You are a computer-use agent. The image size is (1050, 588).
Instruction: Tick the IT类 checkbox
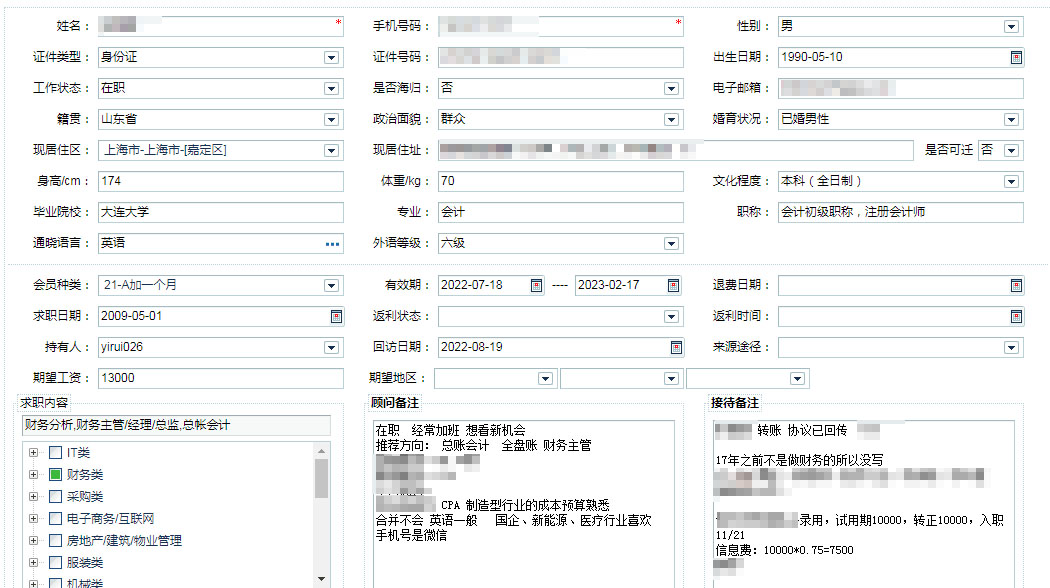tap(56, 453)
